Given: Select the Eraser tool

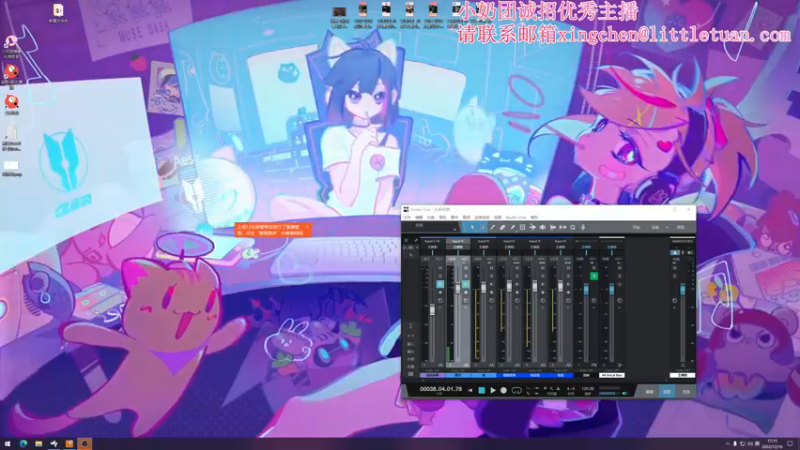Looking at the screenshot, I should [x=503, y=227].
